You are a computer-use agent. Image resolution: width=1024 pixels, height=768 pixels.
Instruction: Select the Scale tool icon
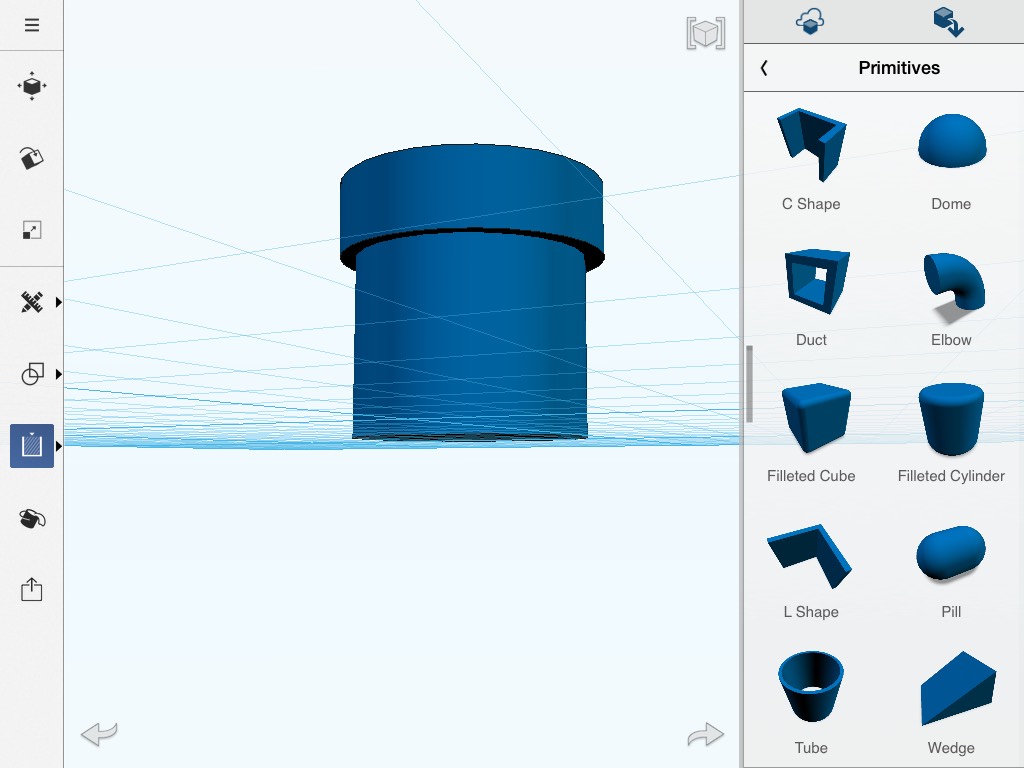31,230
